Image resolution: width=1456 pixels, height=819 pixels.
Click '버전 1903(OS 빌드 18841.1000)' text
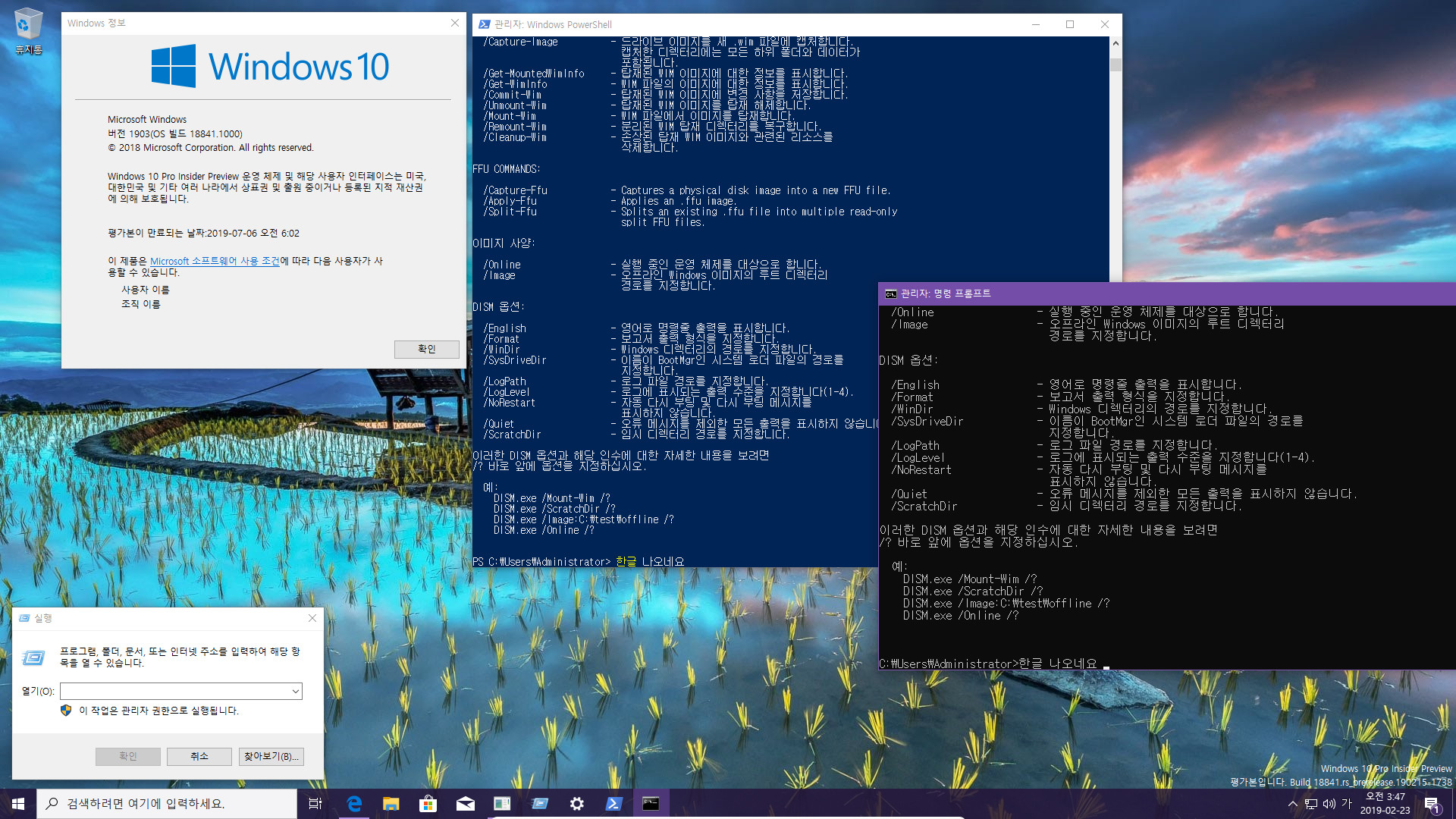[175, 133]
